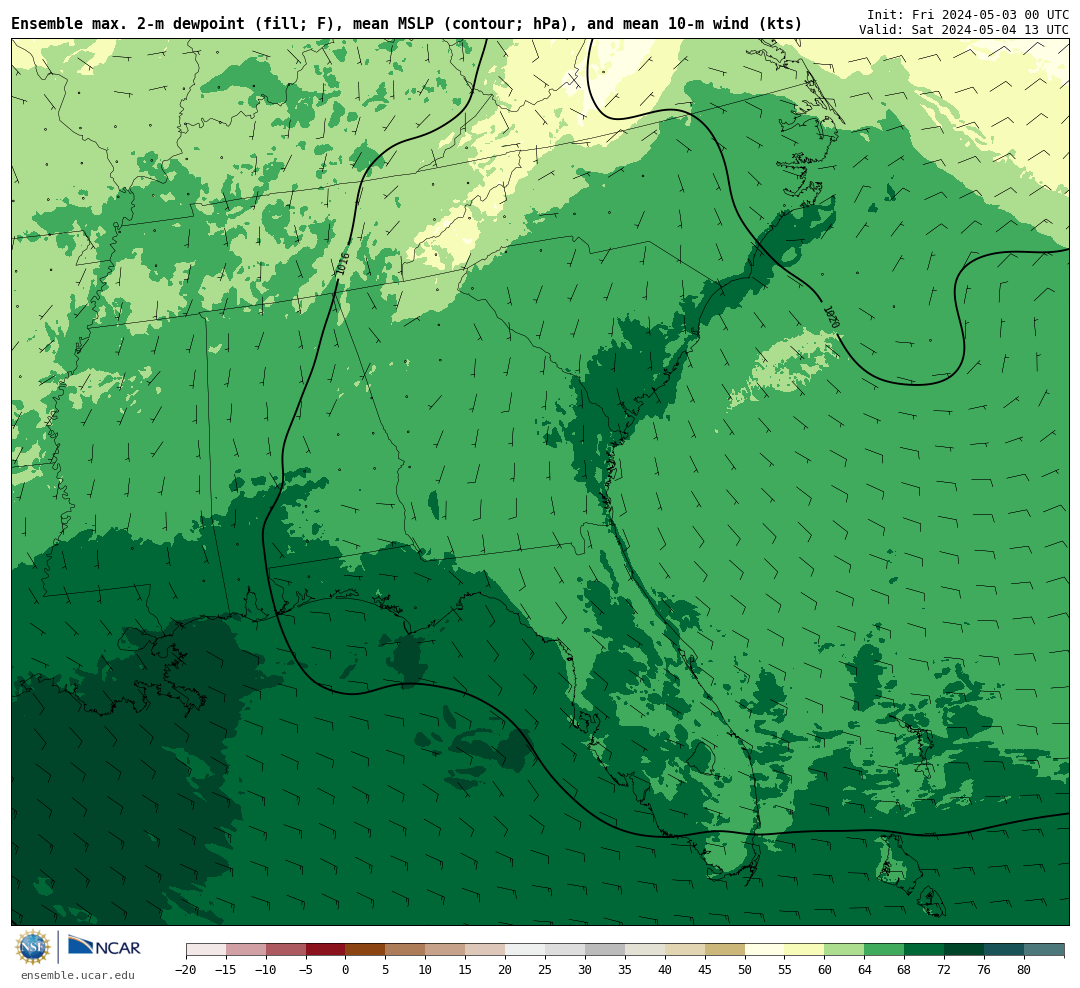The height and width of the screenshot is (988, 1080).
Task: Click the -5 to 0 colorbar swatch
Action: [x=326, y=950]
